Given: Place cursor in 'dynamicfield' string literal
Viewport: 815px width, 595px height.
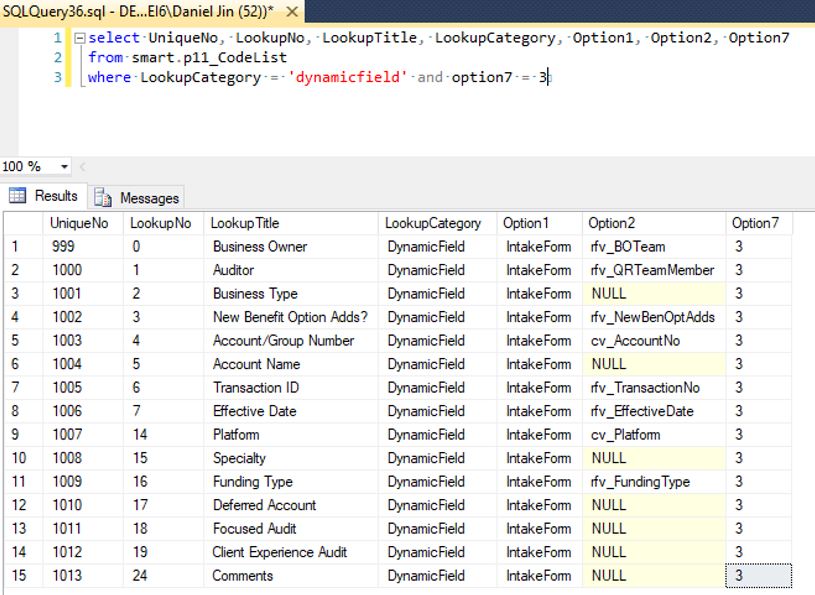Looking at the screenshot, I should (x=348, y=77).
